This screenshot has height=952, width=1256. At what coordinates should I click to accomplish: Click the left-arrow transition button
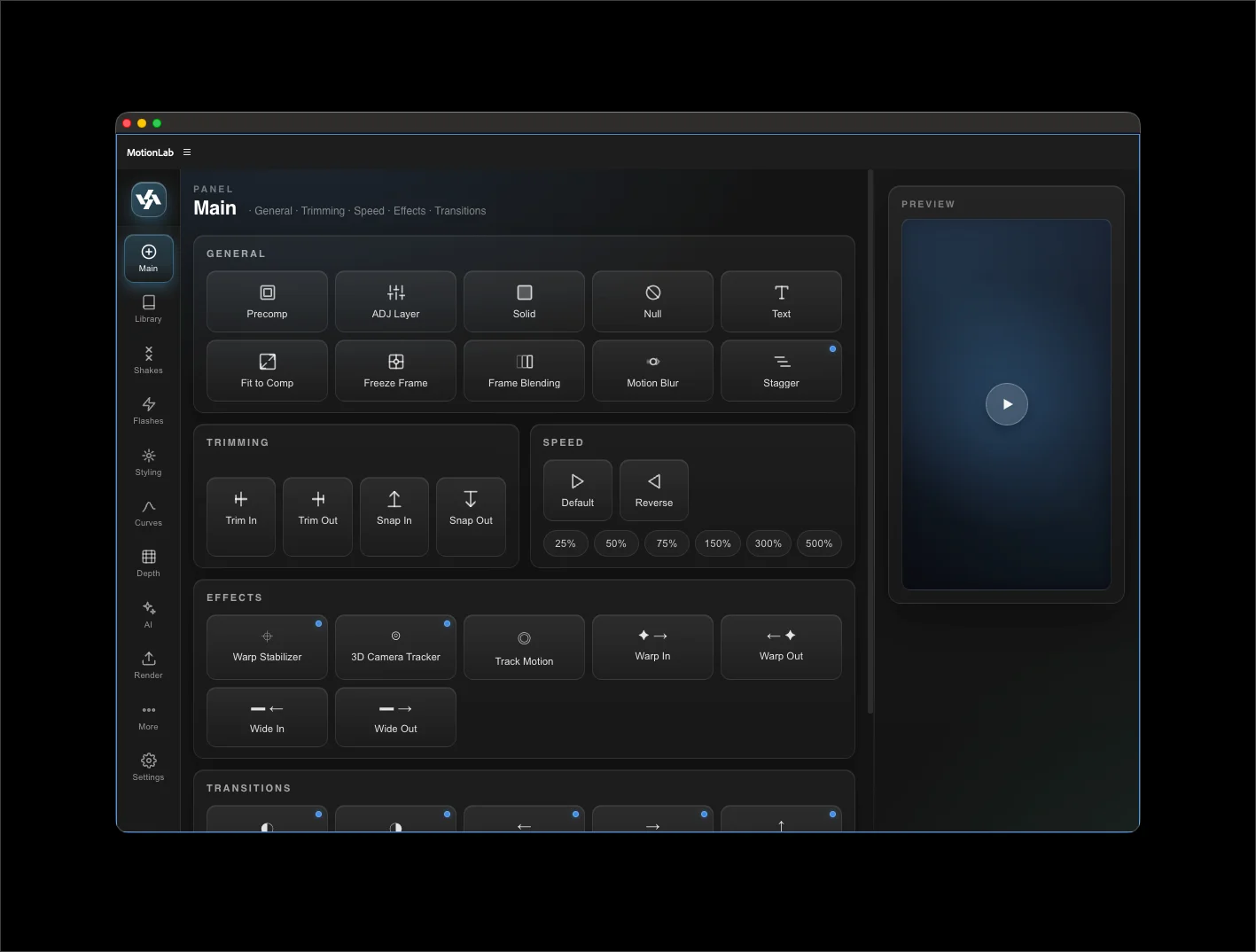point(524,819)
